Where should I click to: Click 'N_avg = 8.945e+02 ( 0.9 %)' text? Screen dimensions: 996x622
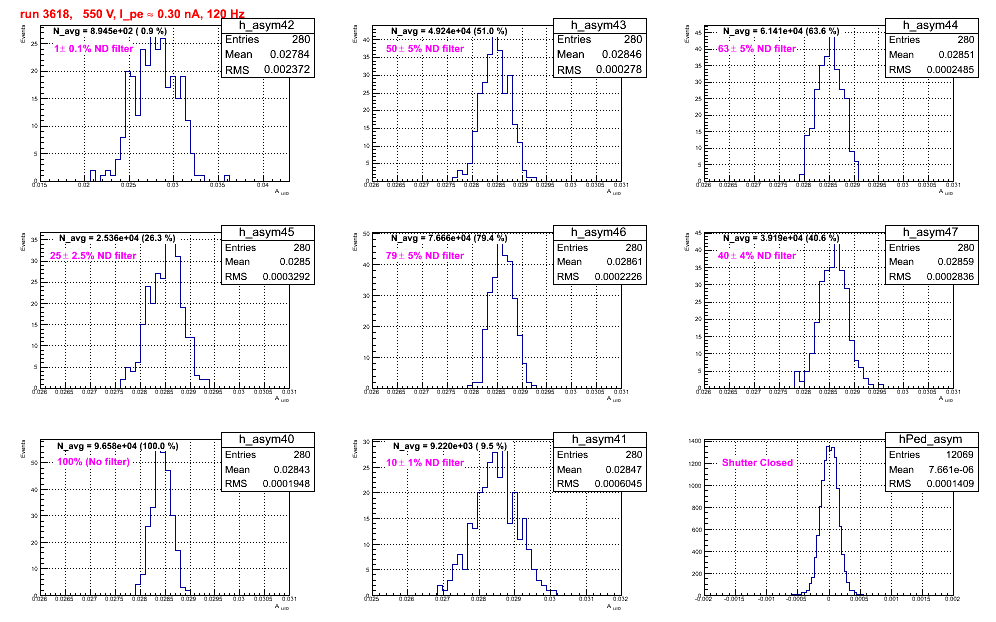click(110, 30)
